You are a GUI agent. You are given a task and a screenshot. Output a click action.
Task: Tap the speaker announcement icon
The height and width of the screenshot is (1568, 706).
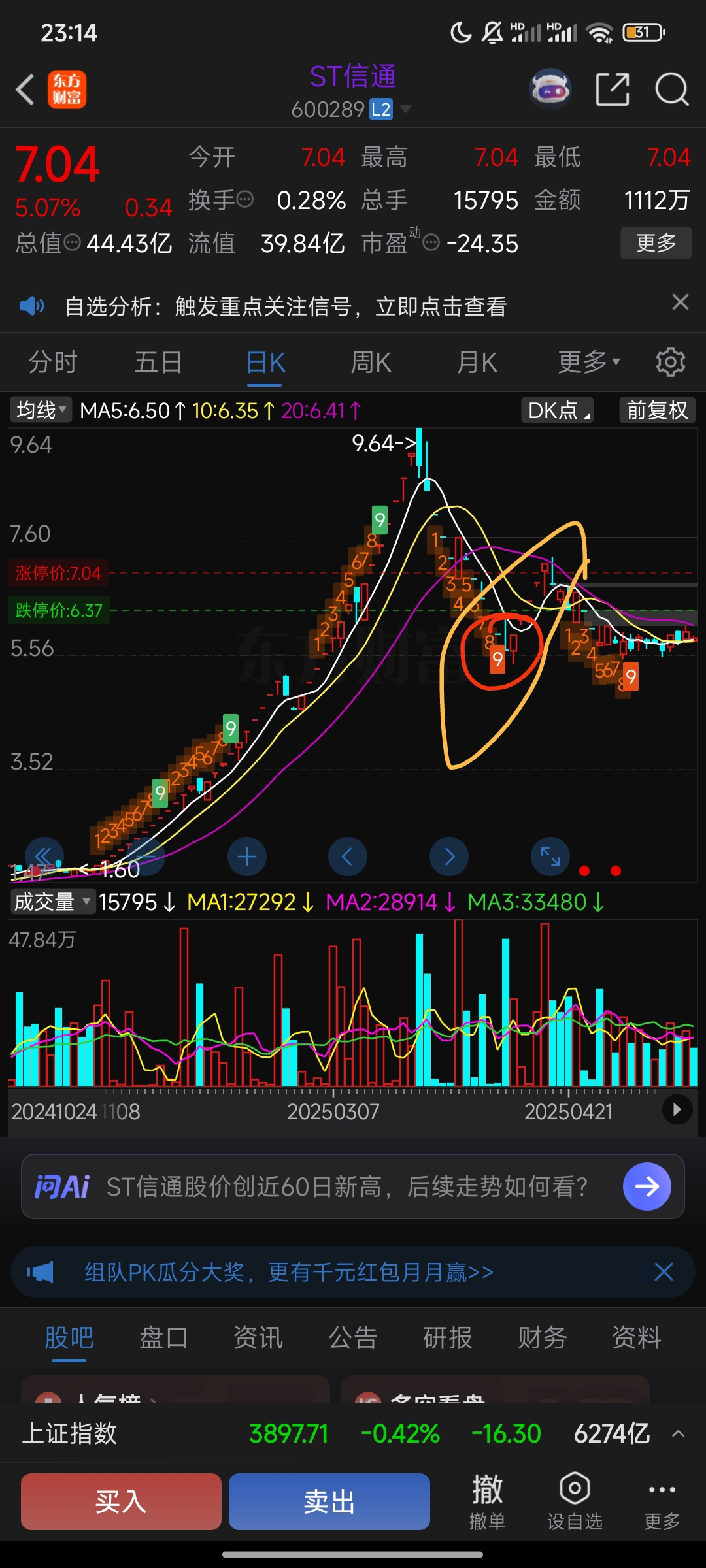32,306
